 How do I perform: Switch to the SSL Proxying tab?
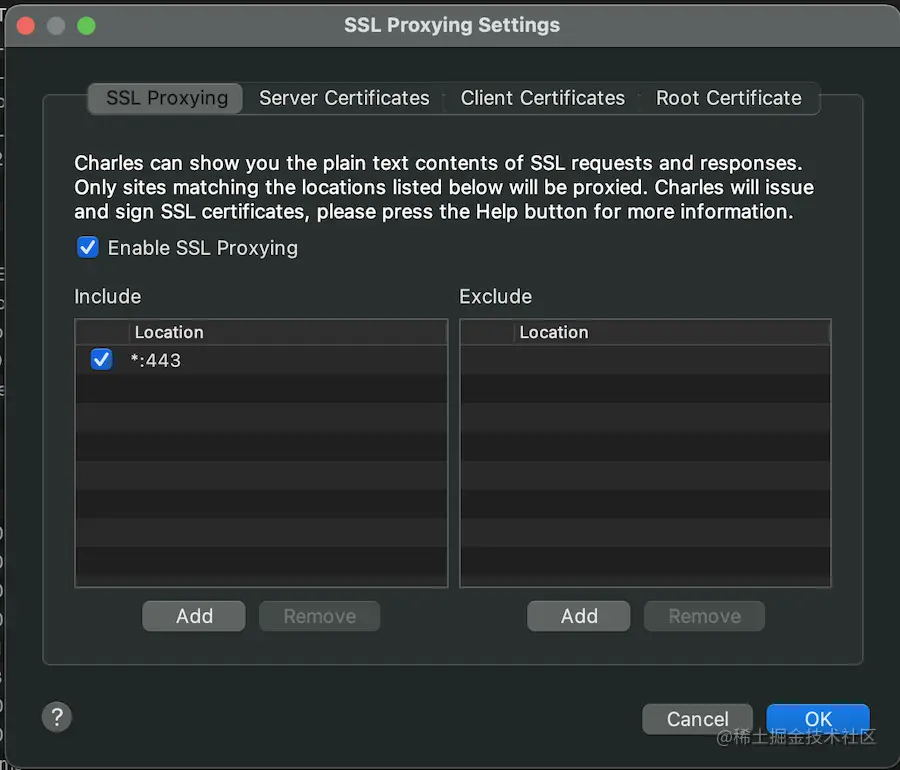click(166, 98)
